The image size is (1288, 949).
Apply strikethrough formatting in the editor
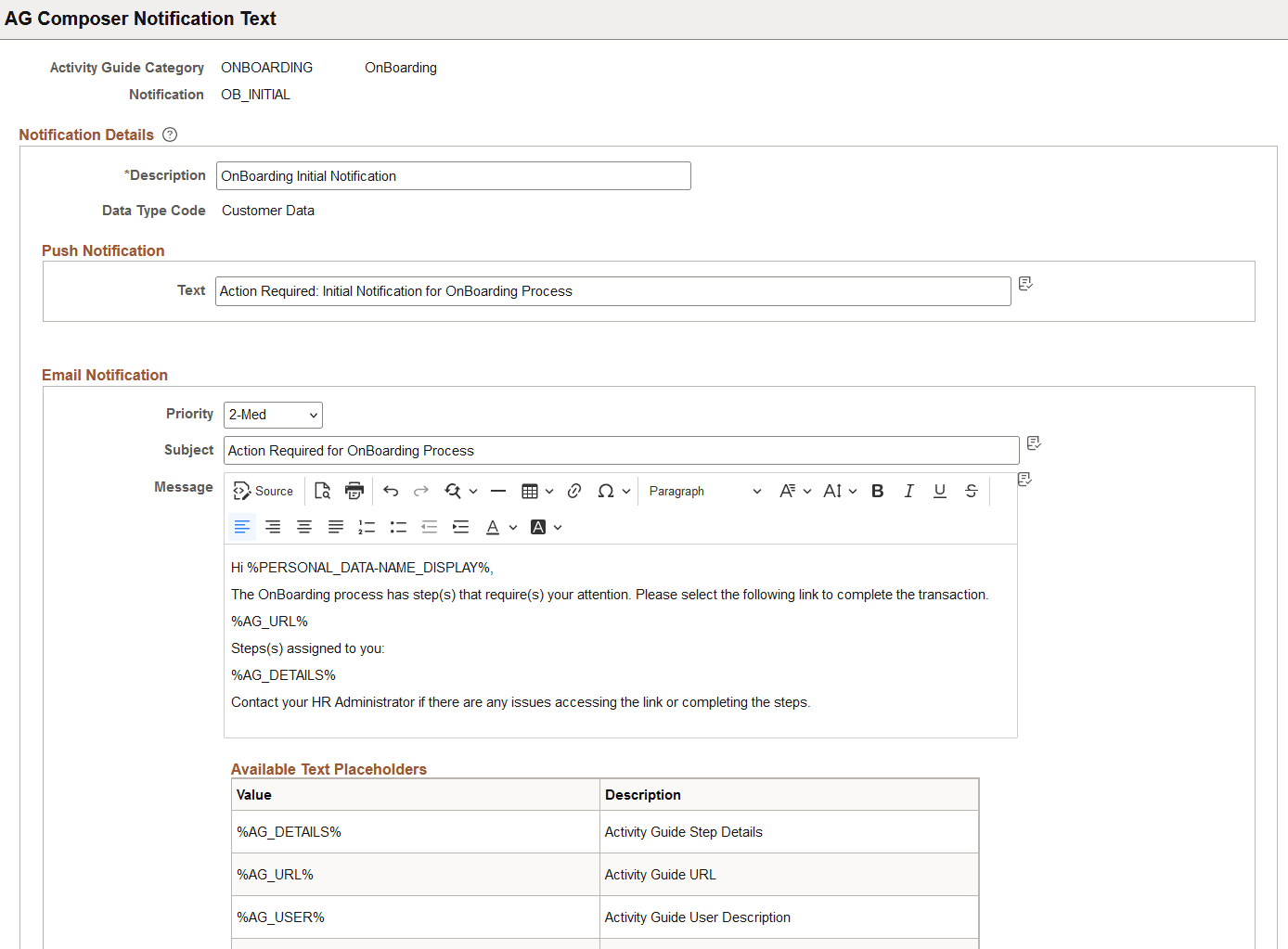pyautogui.click(x=971, y=491)
